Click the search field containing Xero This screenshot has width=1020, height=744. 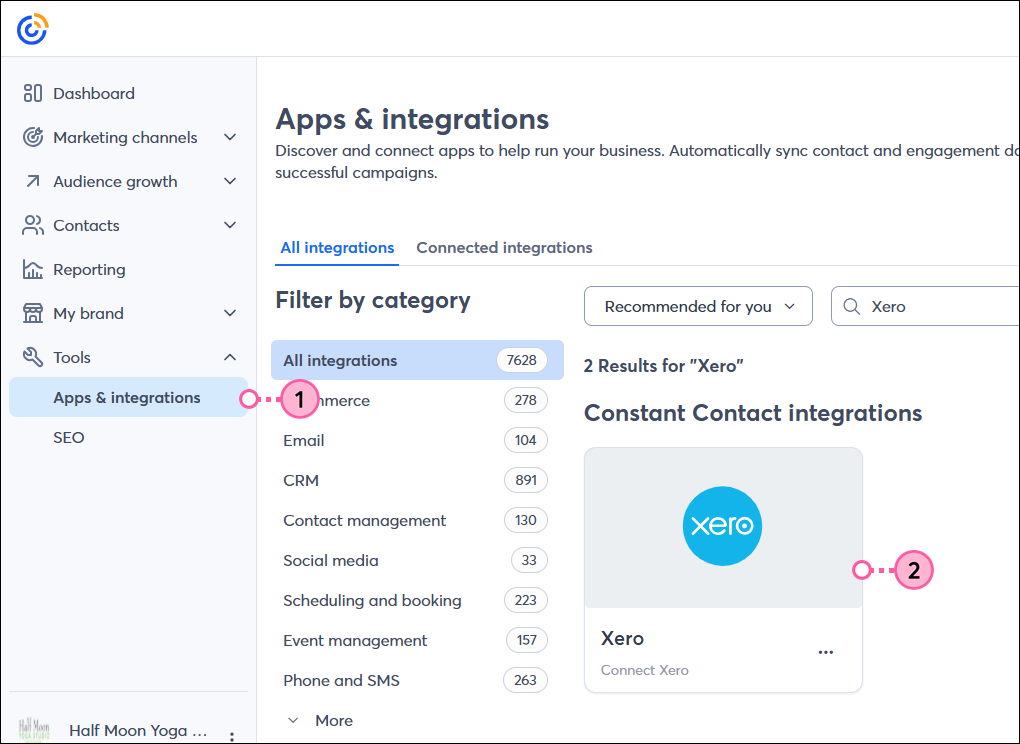(x=925, y=306)
